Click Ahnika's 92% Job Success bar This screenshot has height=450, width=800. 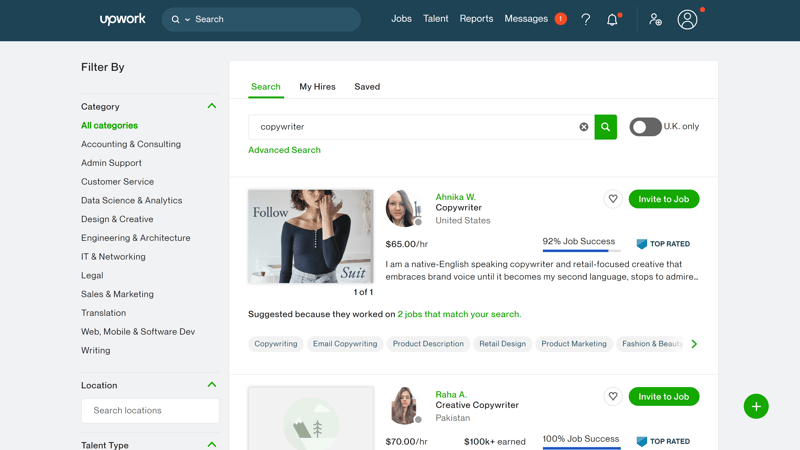[x=581, y=251]
